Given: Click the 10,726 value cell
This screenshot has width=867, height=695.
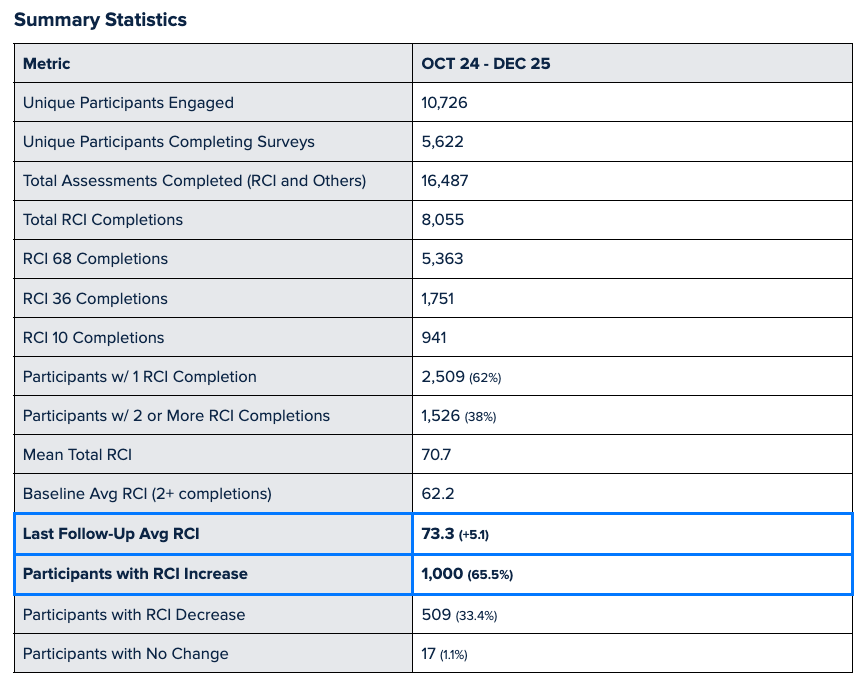Looking at the screenshot, I should pyautogui.click(x=445, y=102).
